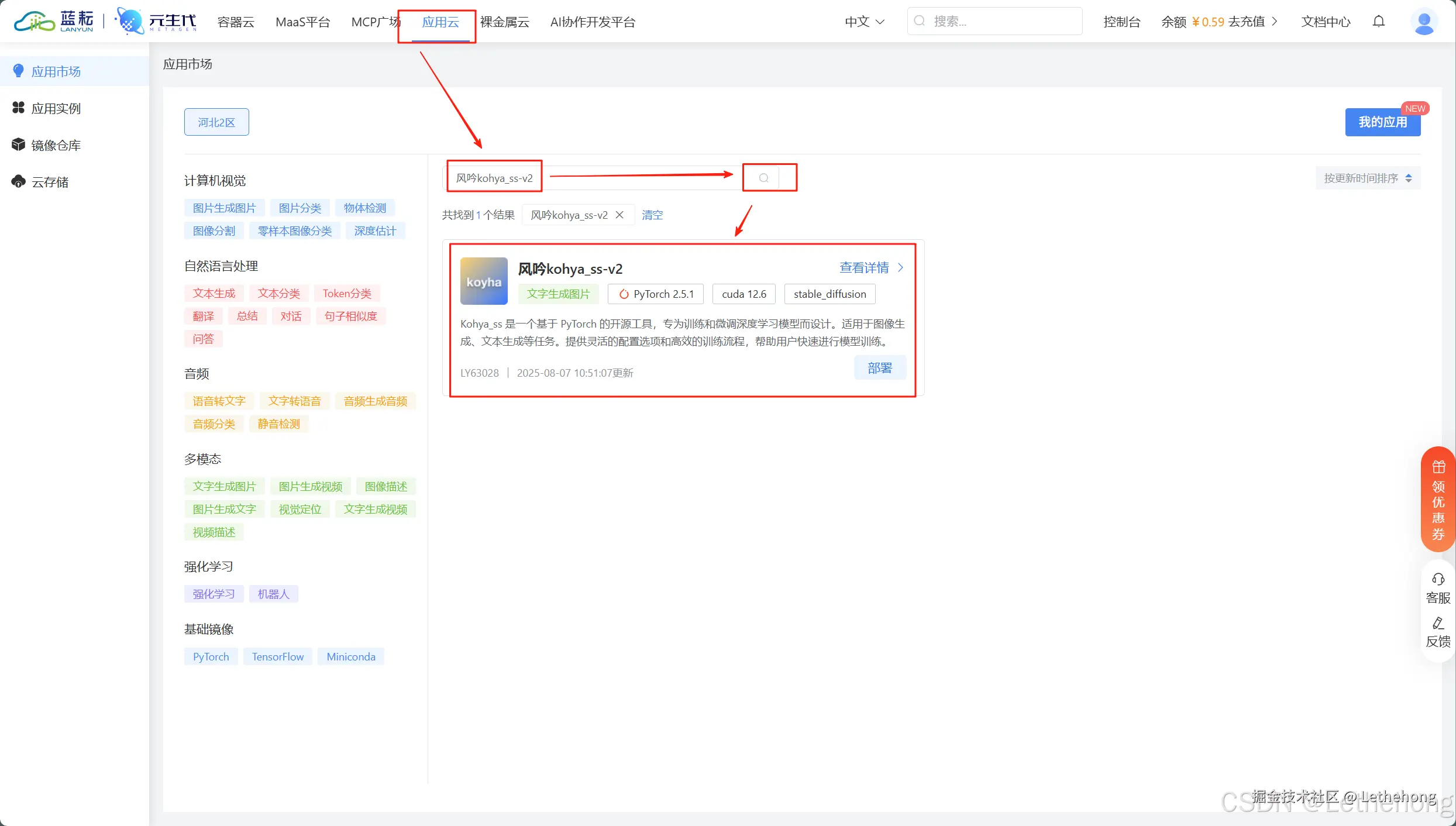Open the notification bell
Screen dimensions: 1456x826
point(1379,22)
